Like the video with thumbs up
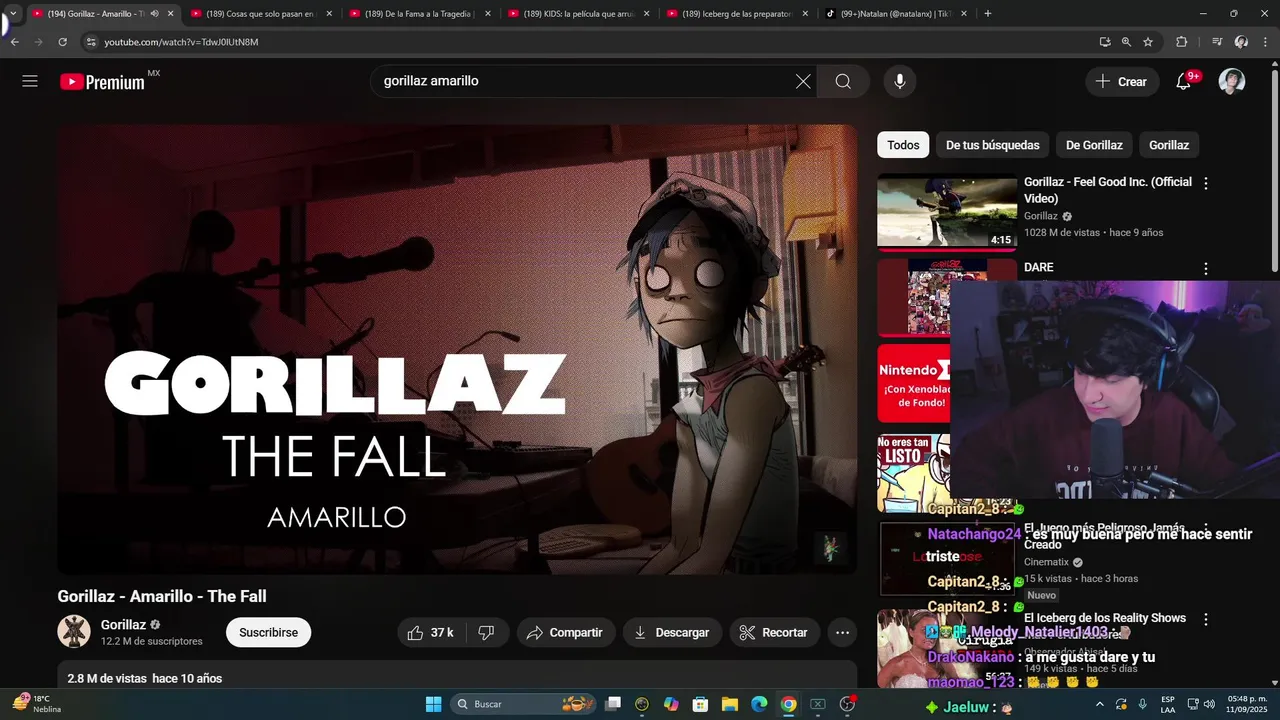This screenshot has width=1280, height=720. pyautogui.click(x=430, y=632)
